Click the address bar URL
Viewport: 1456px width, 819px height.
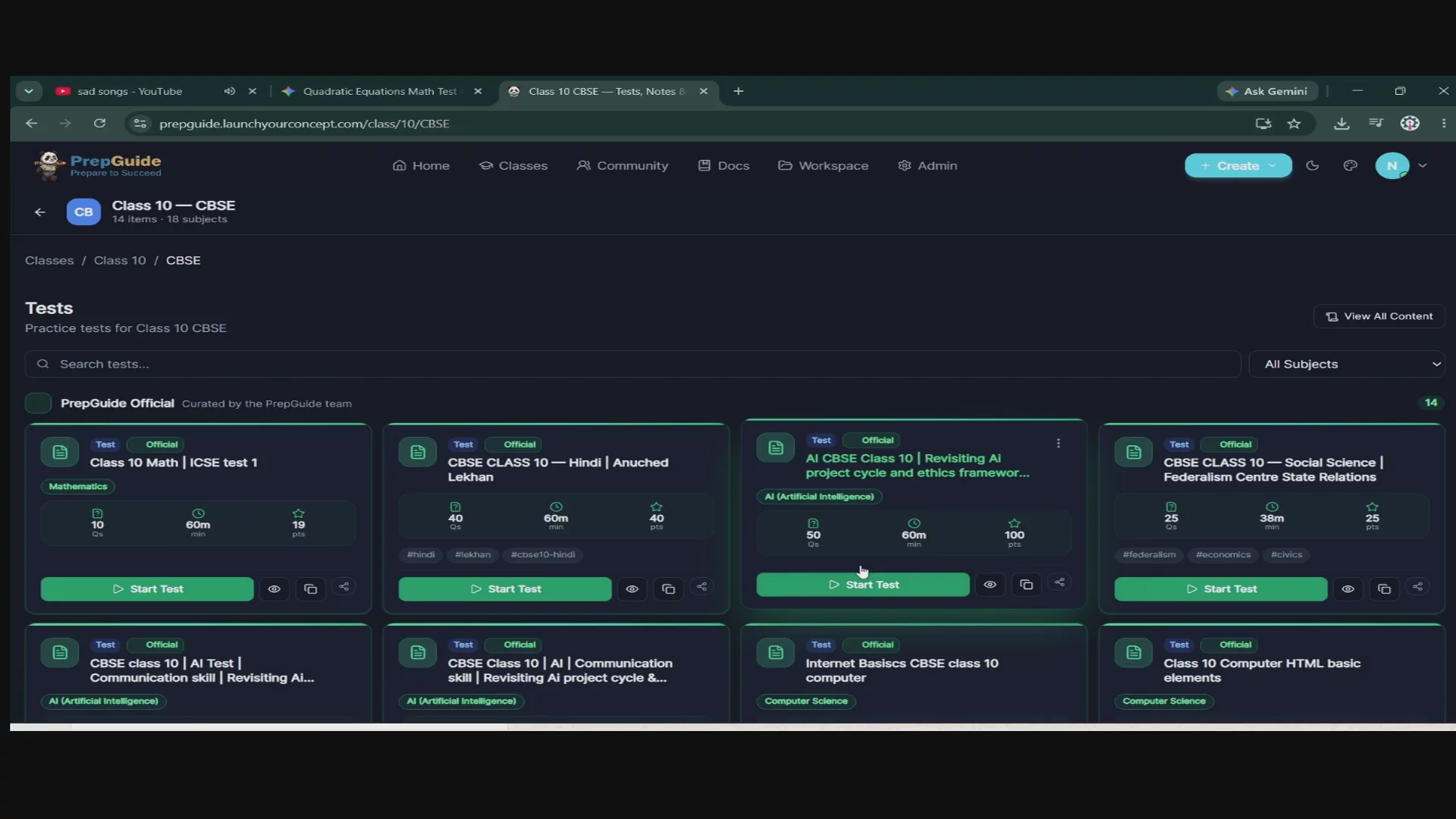(304, 123)
